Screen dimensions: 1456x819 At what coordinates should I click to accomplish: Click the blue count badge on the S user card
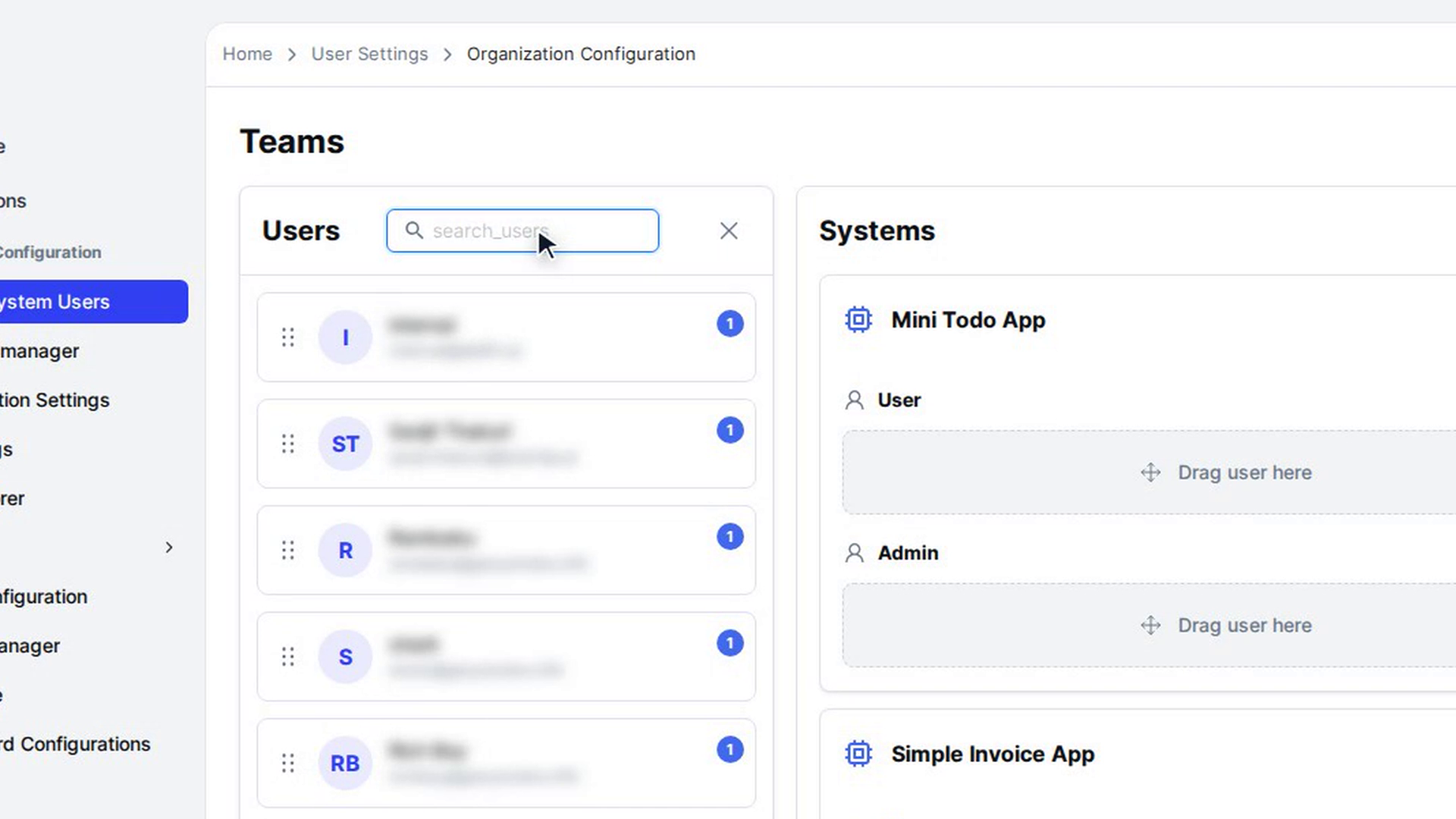point(730,643)
